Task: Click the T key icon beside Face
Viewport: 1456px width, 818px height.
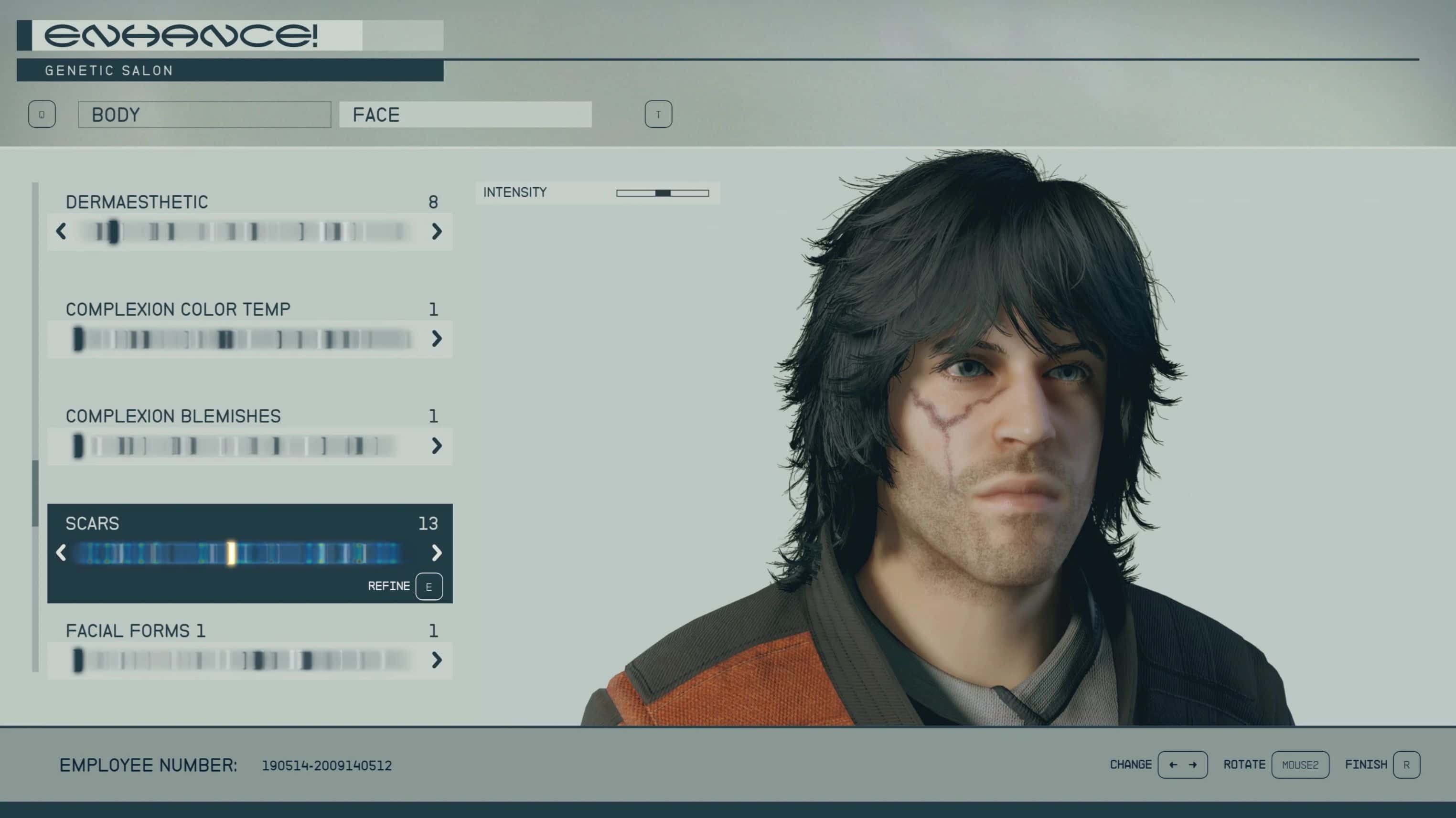Action: click(658, 115)
